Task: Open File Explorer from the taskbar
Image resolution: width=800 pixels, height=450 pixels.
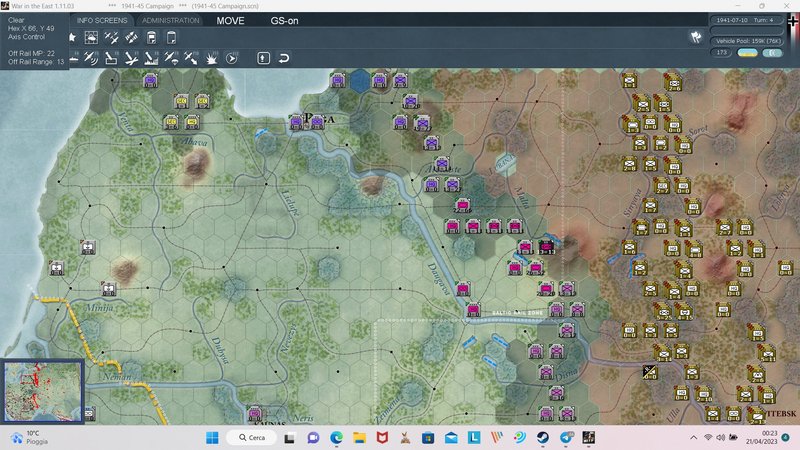Action: [x=359, y=437]
